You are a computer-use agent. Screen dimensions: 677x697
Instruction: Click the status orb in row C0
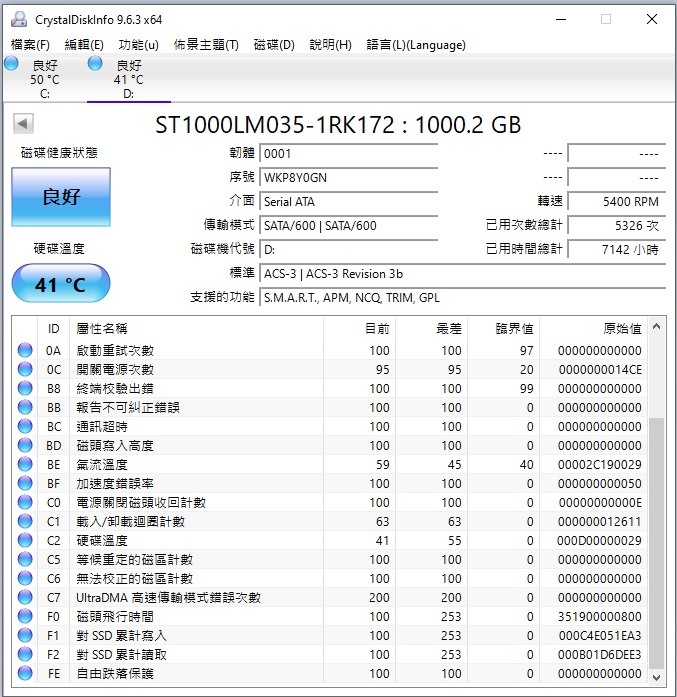(x=25, y=502)
